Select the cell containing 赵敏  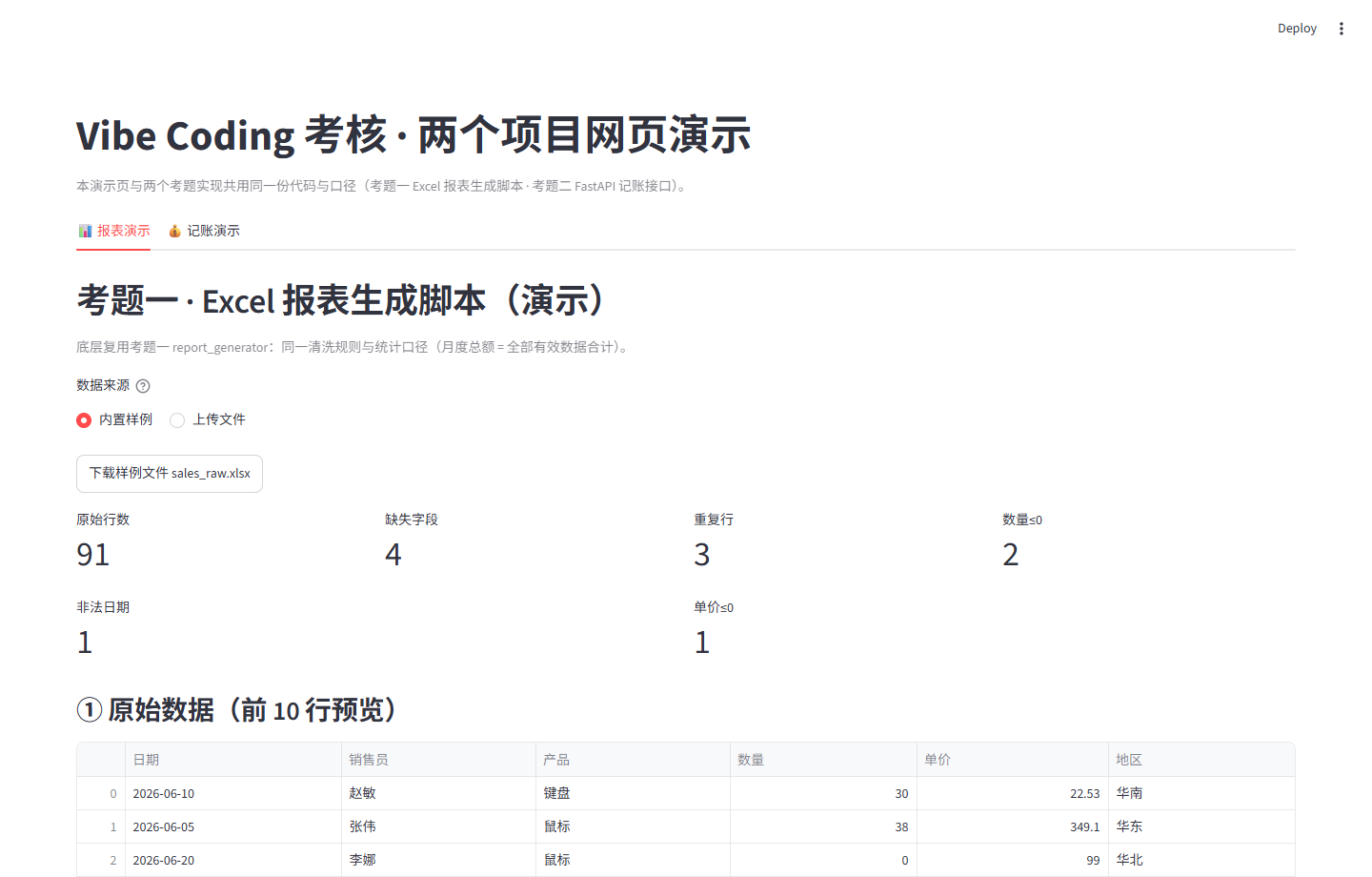[438, 793]
